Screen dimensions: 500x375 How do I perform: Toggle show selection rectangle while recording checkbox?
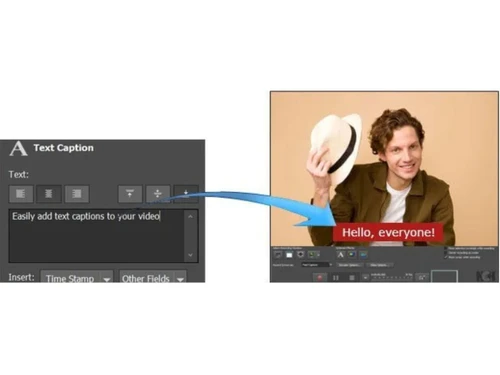tap(446, 248)
